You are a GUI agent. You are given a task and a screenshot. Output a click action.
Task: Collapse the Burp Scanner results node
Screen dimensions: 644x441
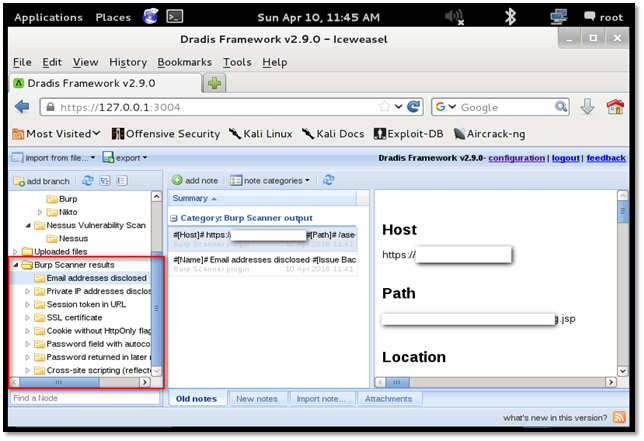16,265
